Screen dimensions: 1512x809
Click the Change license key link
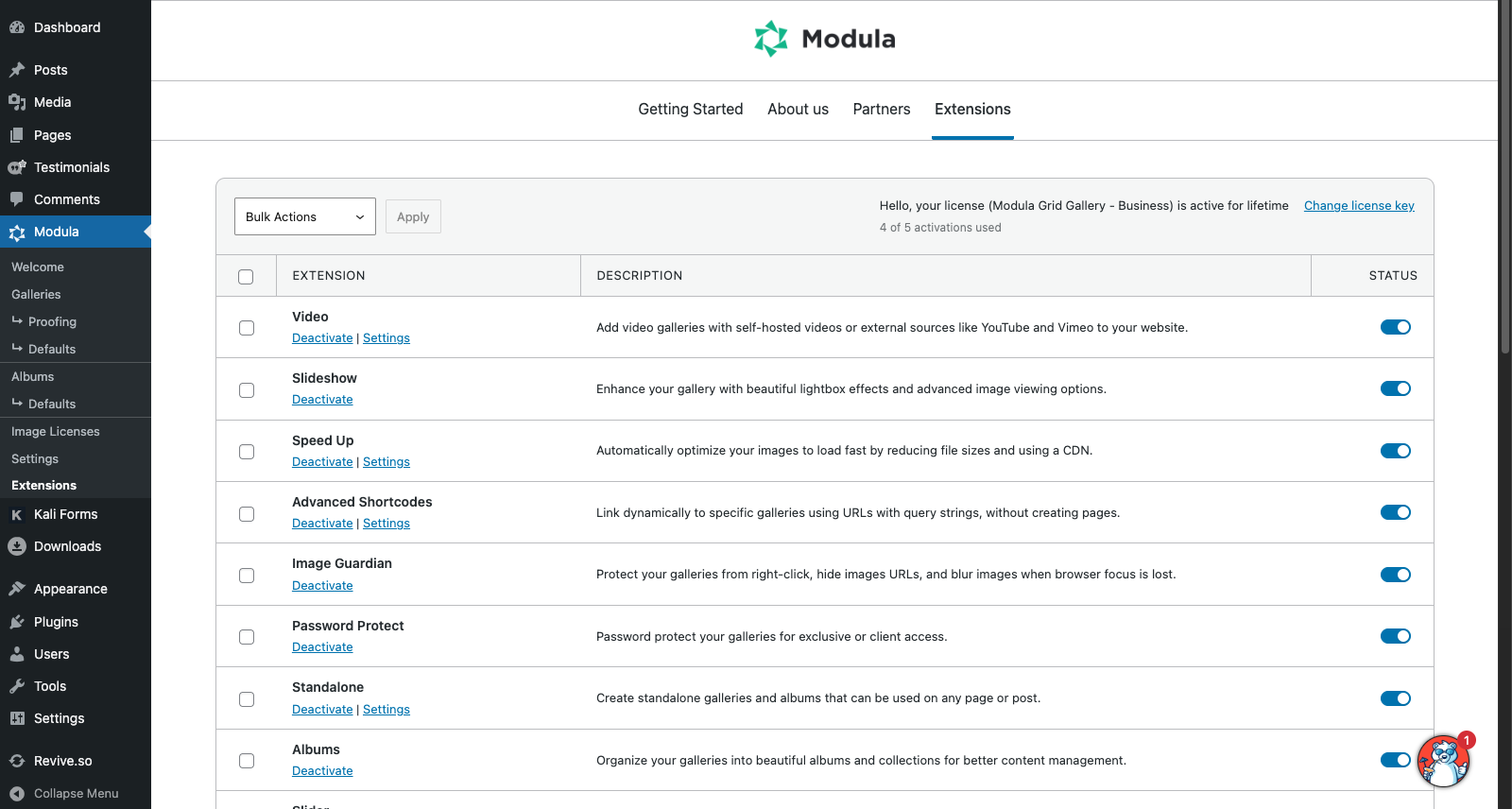click(1359, 206)
